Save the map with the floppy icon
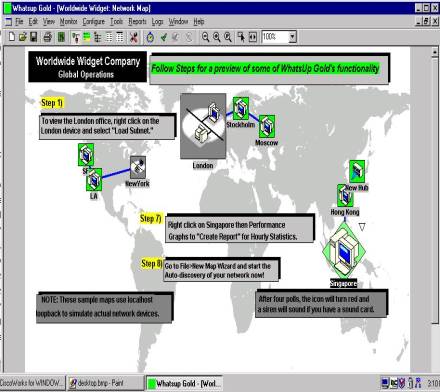This screenshot has width=440, height=392. 33,37
